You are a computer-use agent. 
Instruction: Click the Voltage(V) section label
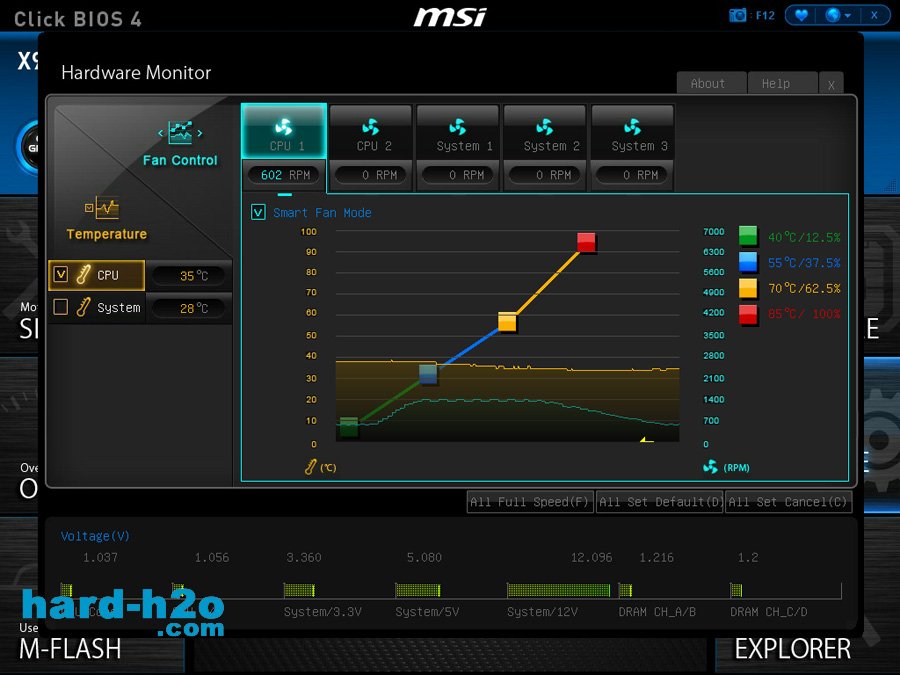click(x=95, y=536)
